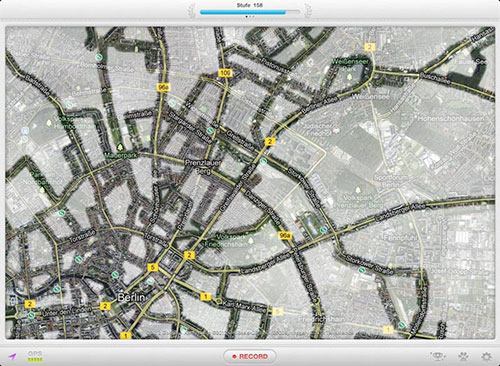Image resolution: width=500 pixels, height=366 pixels.
Task: Click the Volkspark Friedrichshain tree icon
Action: (x=251, y=240)
